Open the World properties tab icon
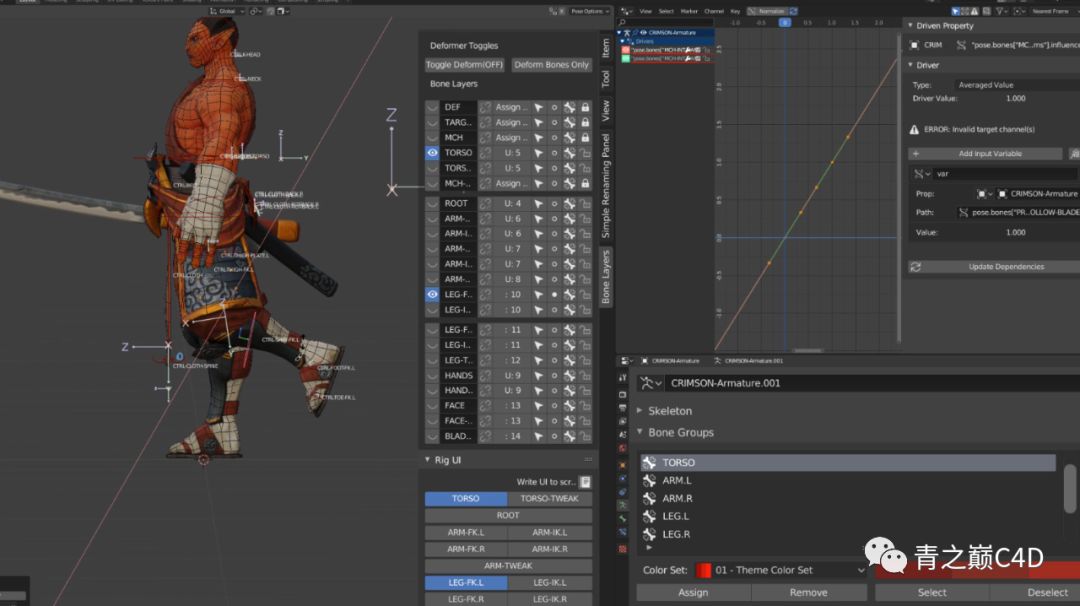 click(623, 449)
